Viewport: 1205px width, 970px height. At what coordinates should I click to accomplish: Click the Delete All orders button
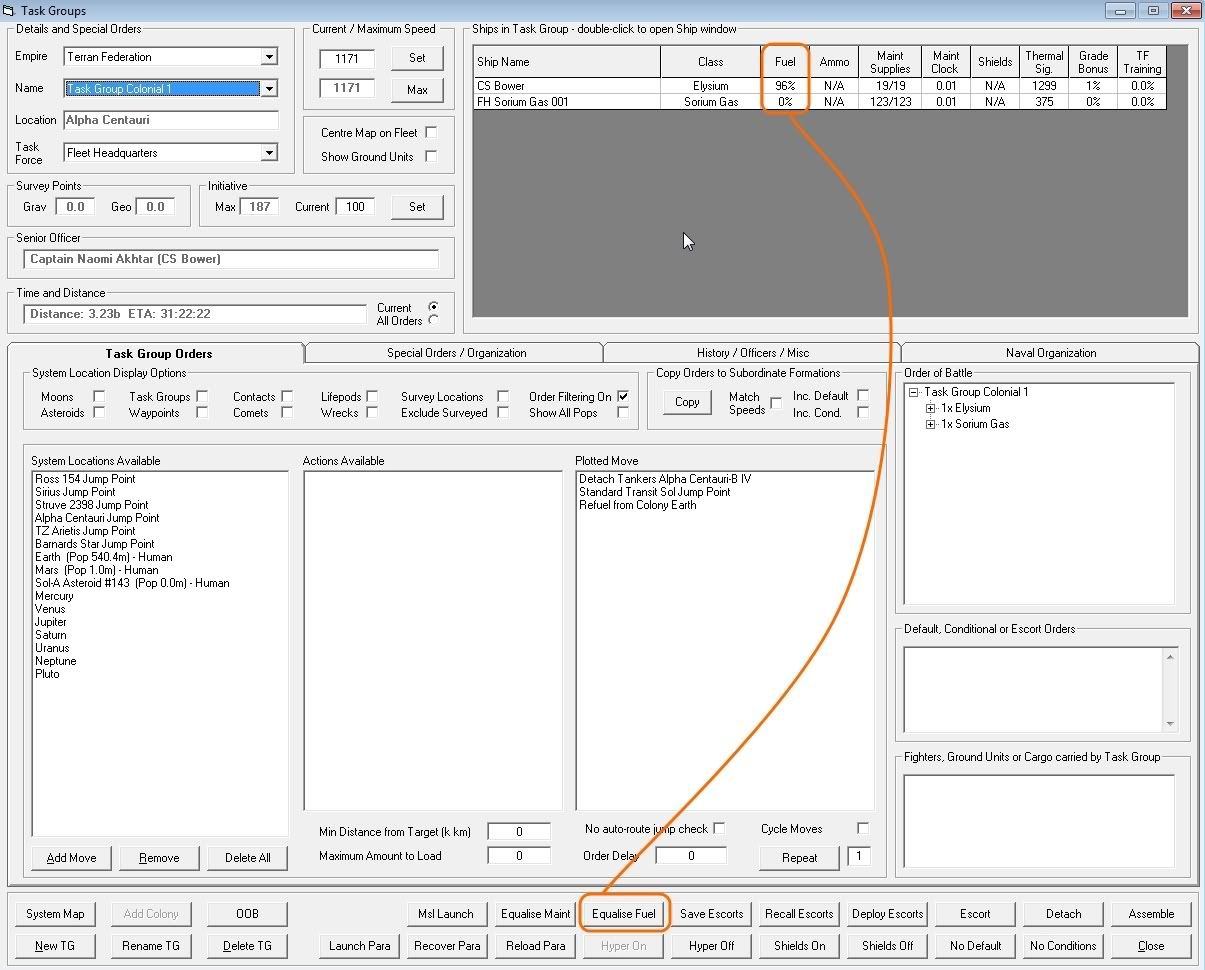[x=247, y=858]
